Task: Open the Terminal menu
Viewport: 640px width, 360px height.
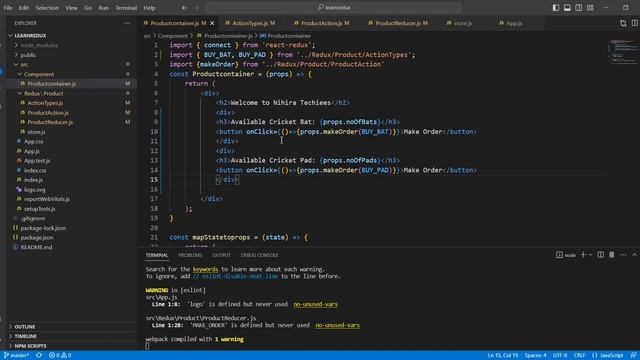Action: tap(126, 8)
